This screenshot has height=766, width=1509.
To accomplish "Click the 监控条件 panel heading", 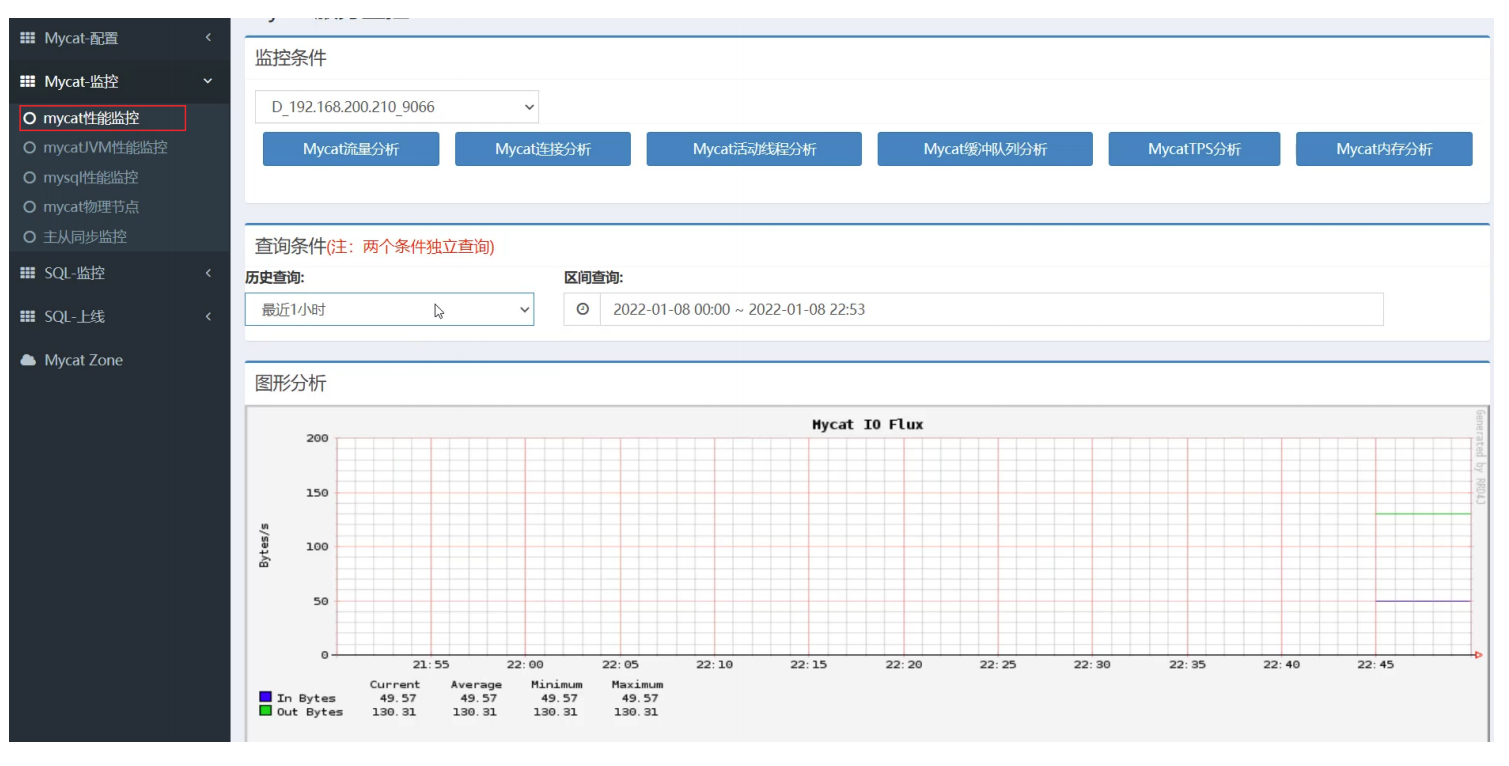I will point(291,59).
